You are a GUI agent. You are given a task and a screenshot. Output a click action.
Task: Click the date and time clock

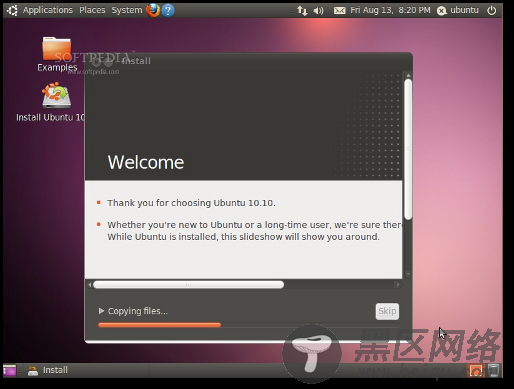point(390,10)
